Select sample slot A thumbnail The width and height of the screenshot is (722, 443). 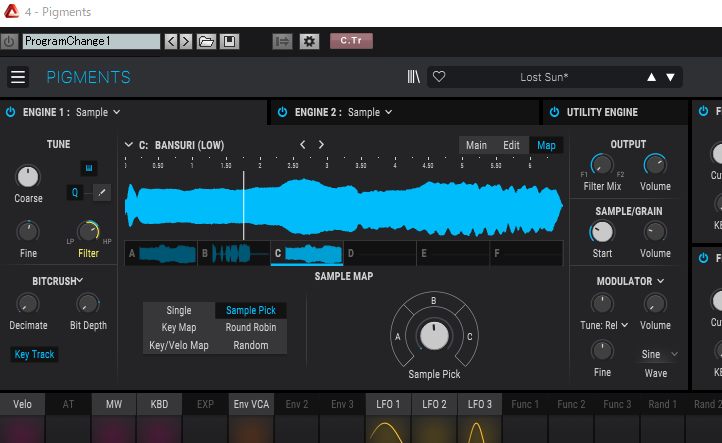click(161, 253)
